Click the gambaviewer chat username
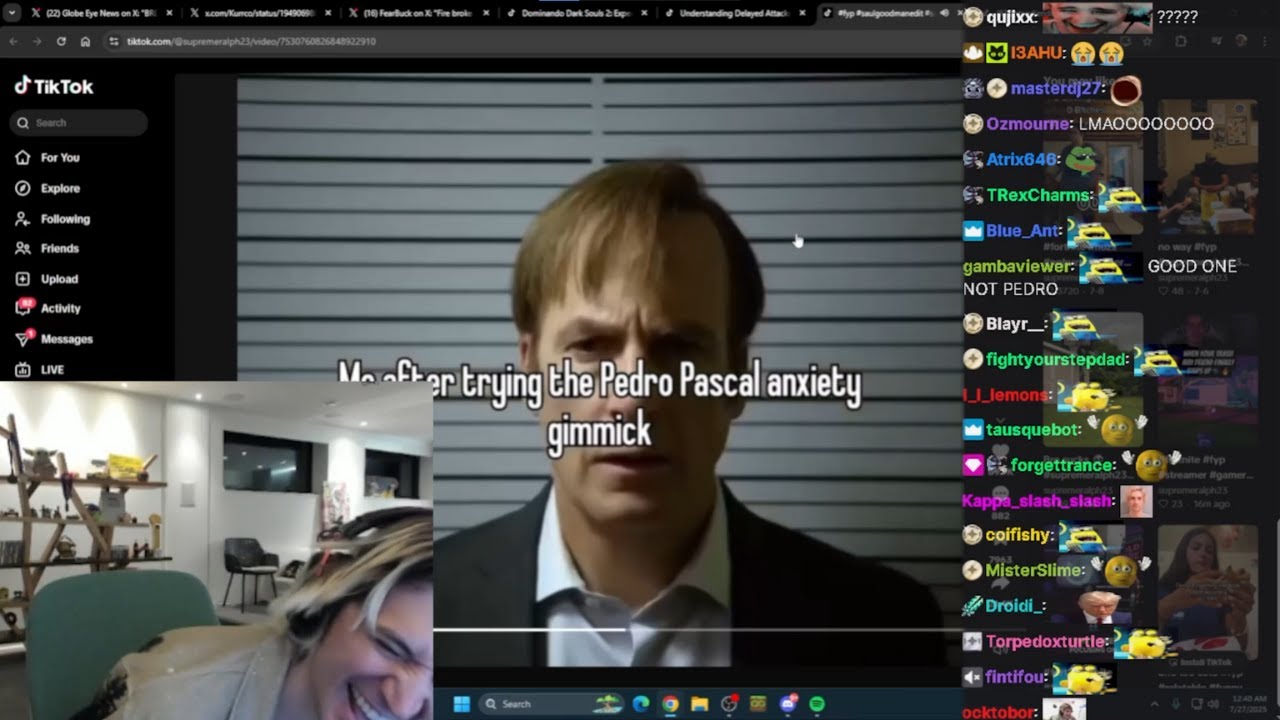The height and width of the screenshot is (720, 1280). click(x=1018, y=267)
